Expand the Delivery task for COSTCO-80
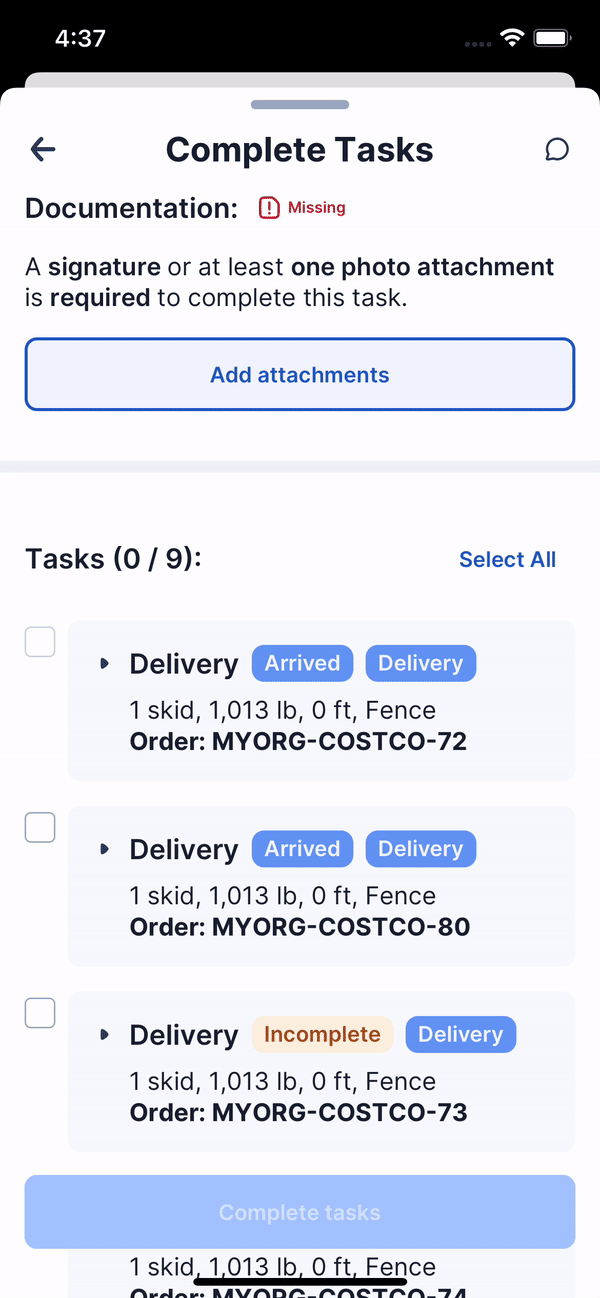Viewport: 600px width, 1298px height. point(104,849)
